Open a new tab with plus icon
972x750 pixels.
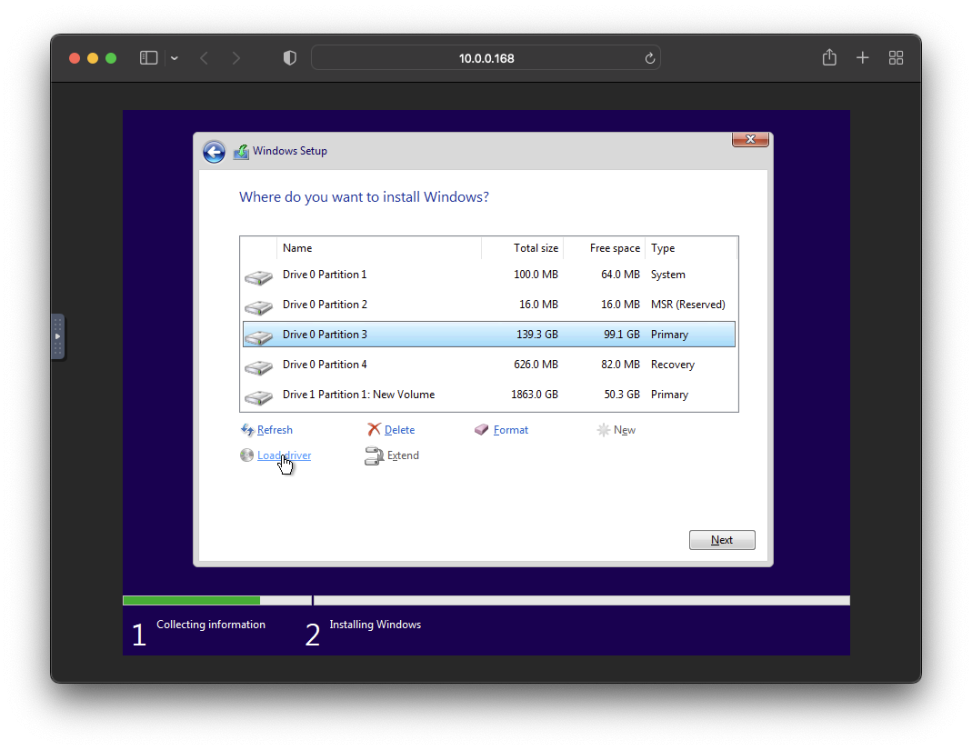click(x=862, y=58)
